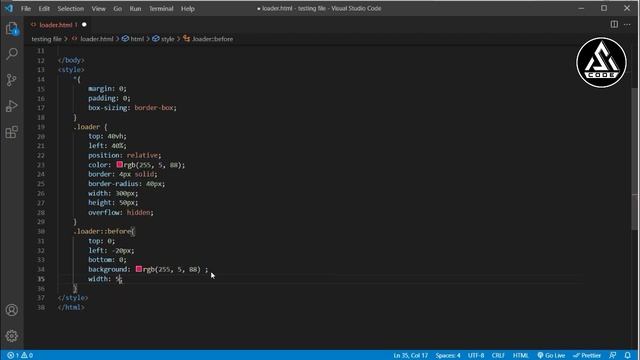Open the Help menu

coord(188,9)
